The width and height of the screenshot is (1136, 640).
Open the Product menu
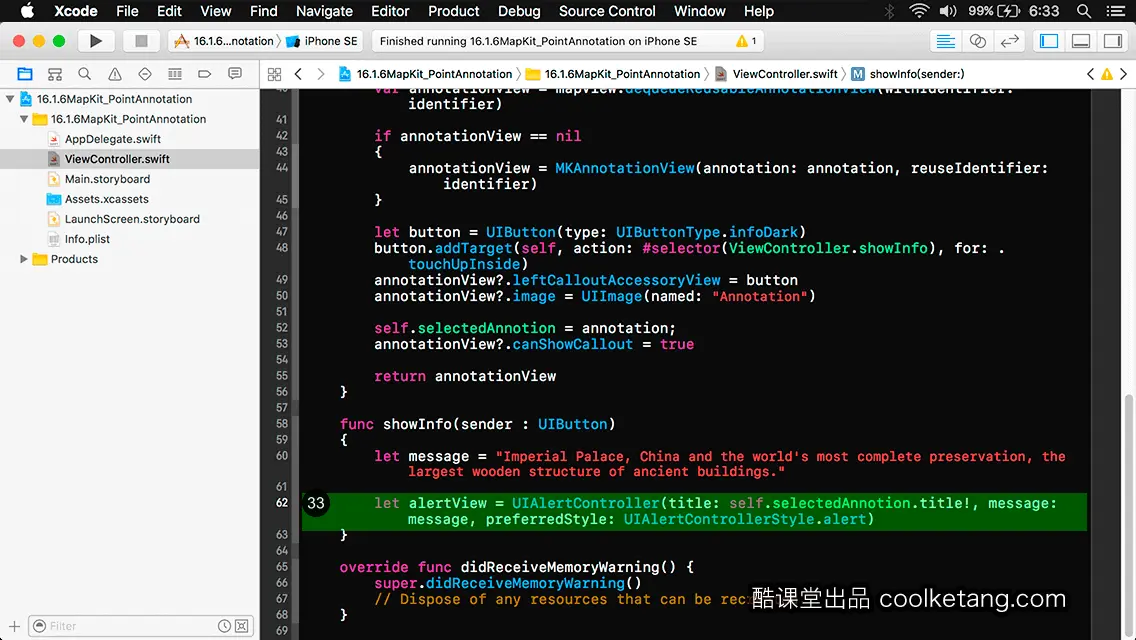(454, 11)
